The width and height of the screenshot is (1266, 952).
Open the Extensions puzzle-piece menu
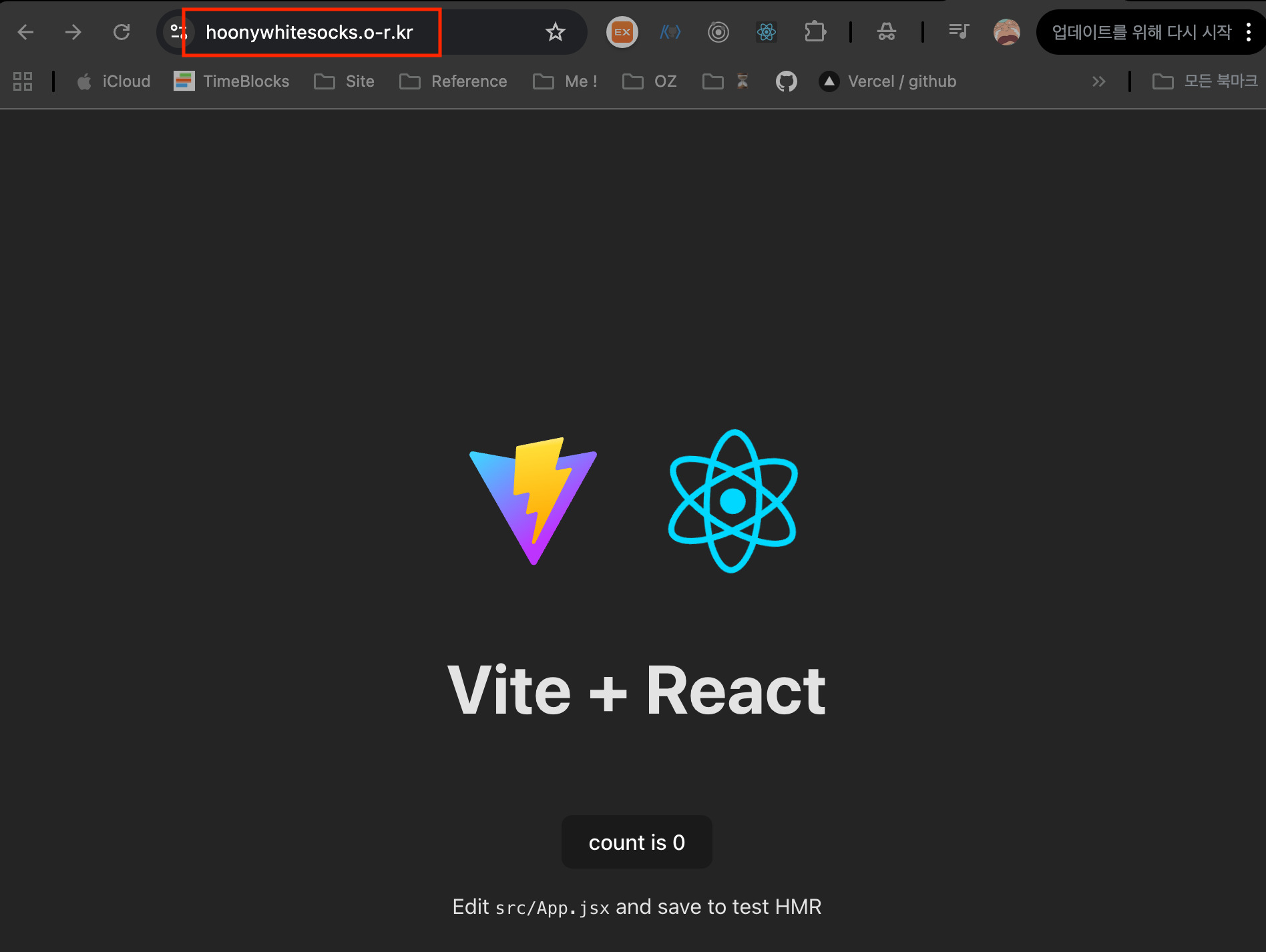tap(815, 32)
